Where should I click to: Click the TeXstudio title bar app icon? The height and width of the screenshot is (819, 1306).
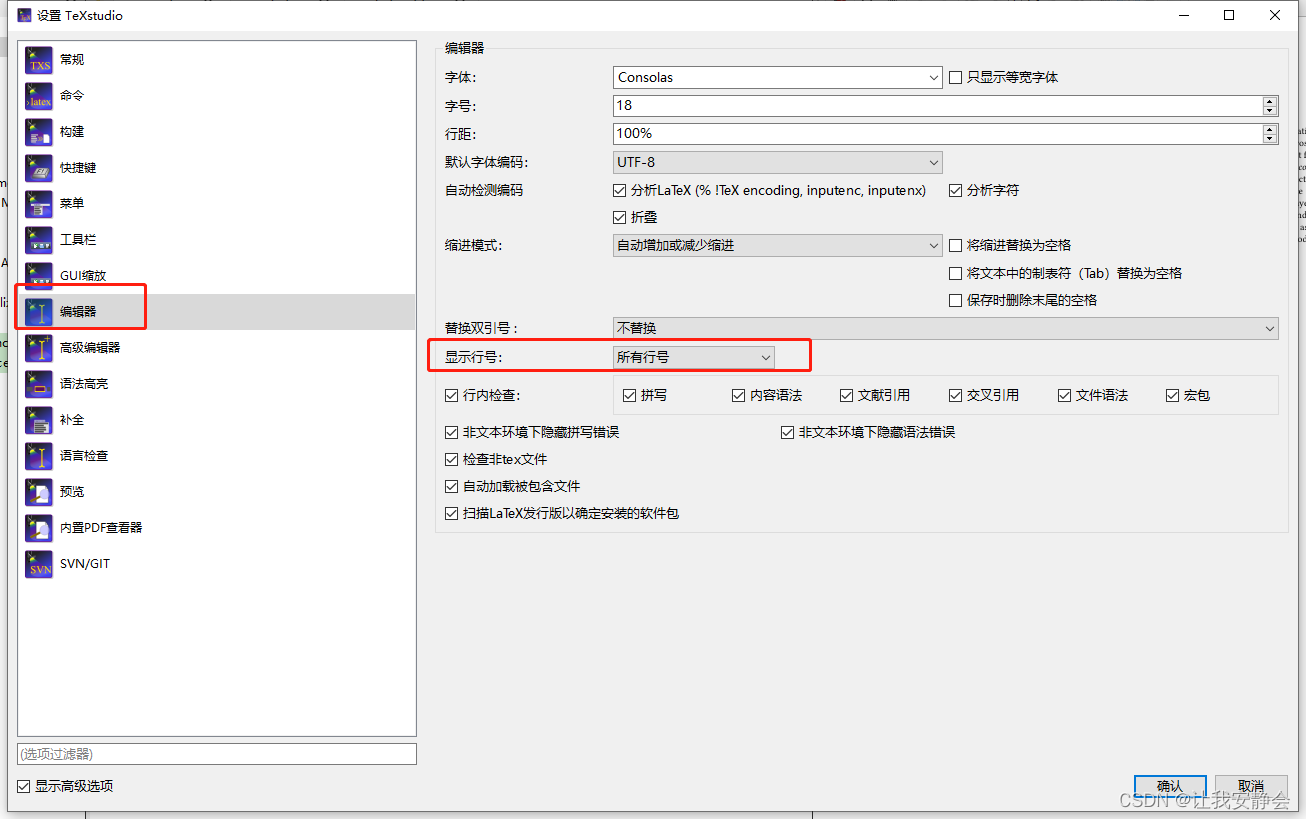(x=24, y=15)
